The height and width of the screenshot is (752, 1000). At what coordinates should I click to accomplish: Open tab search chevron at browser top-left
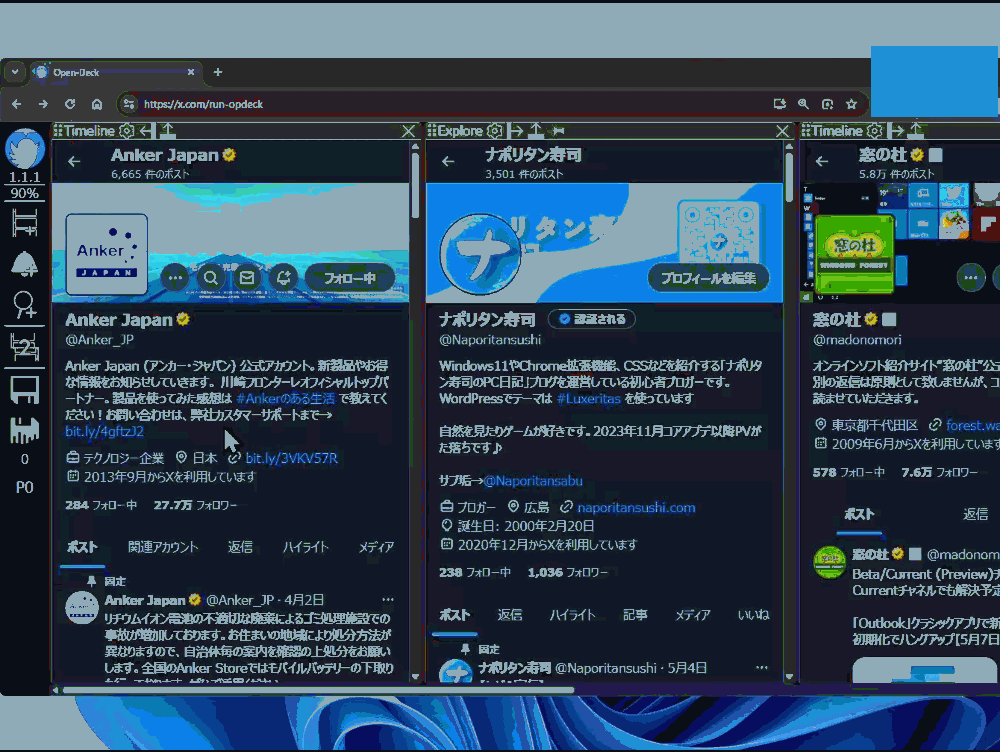15,72
